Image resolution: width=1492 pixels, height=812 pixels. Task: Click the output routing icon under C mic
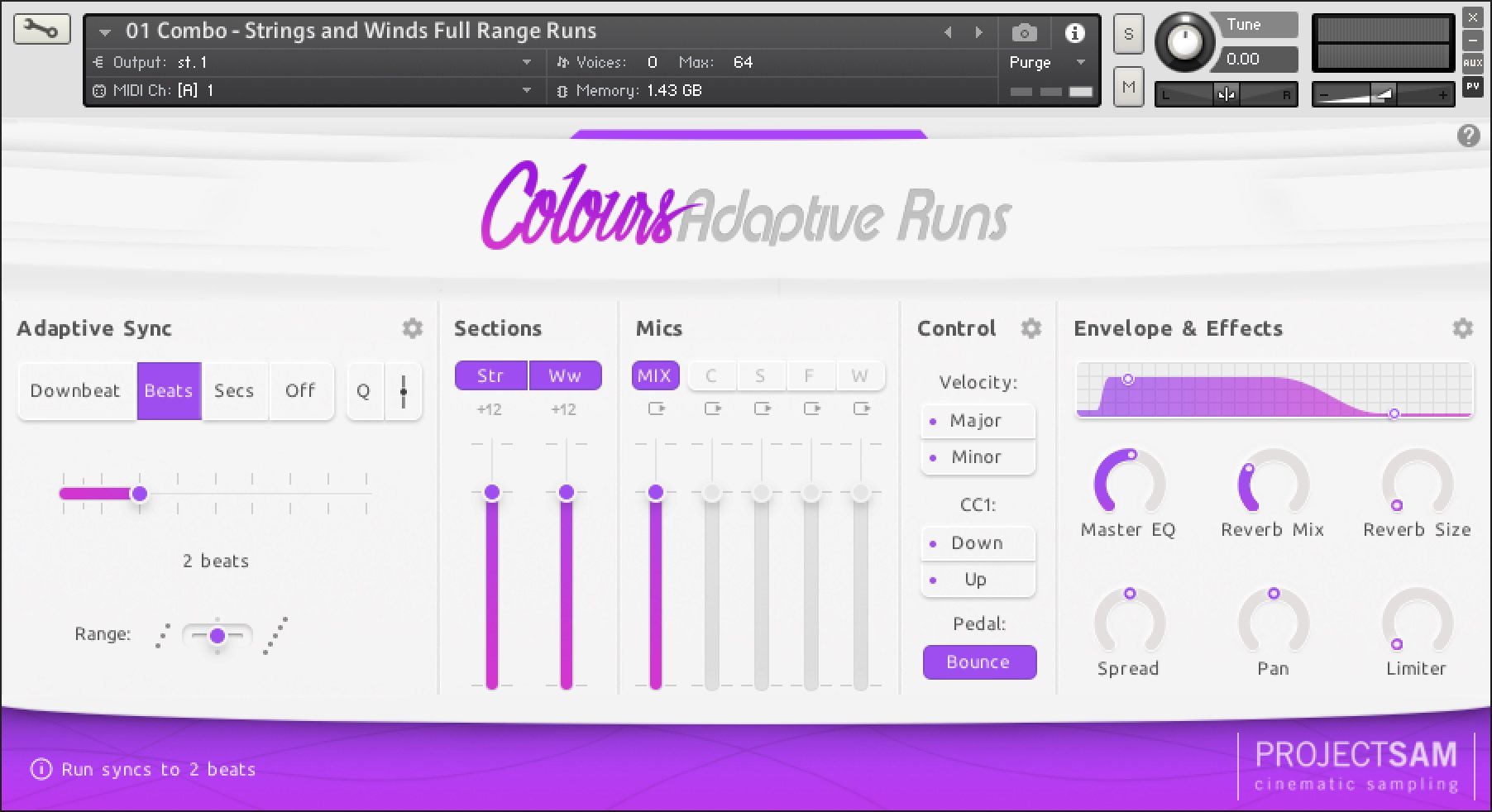pyautogui.click(x=712, y=408)
